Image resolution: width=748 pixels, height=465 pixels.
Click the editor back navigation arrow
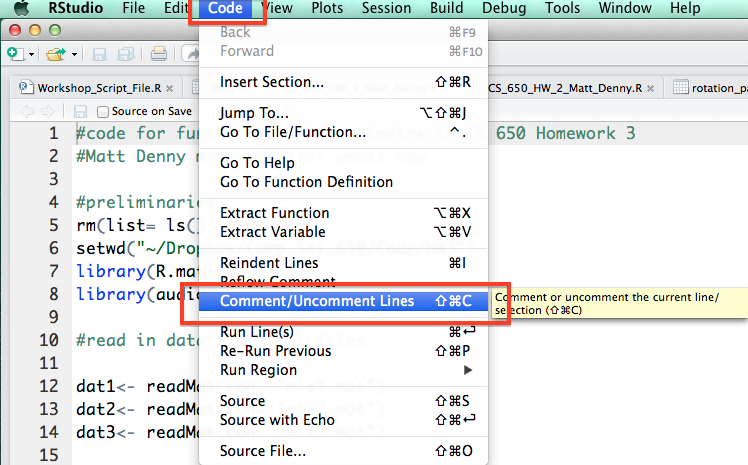coord(27,111)
